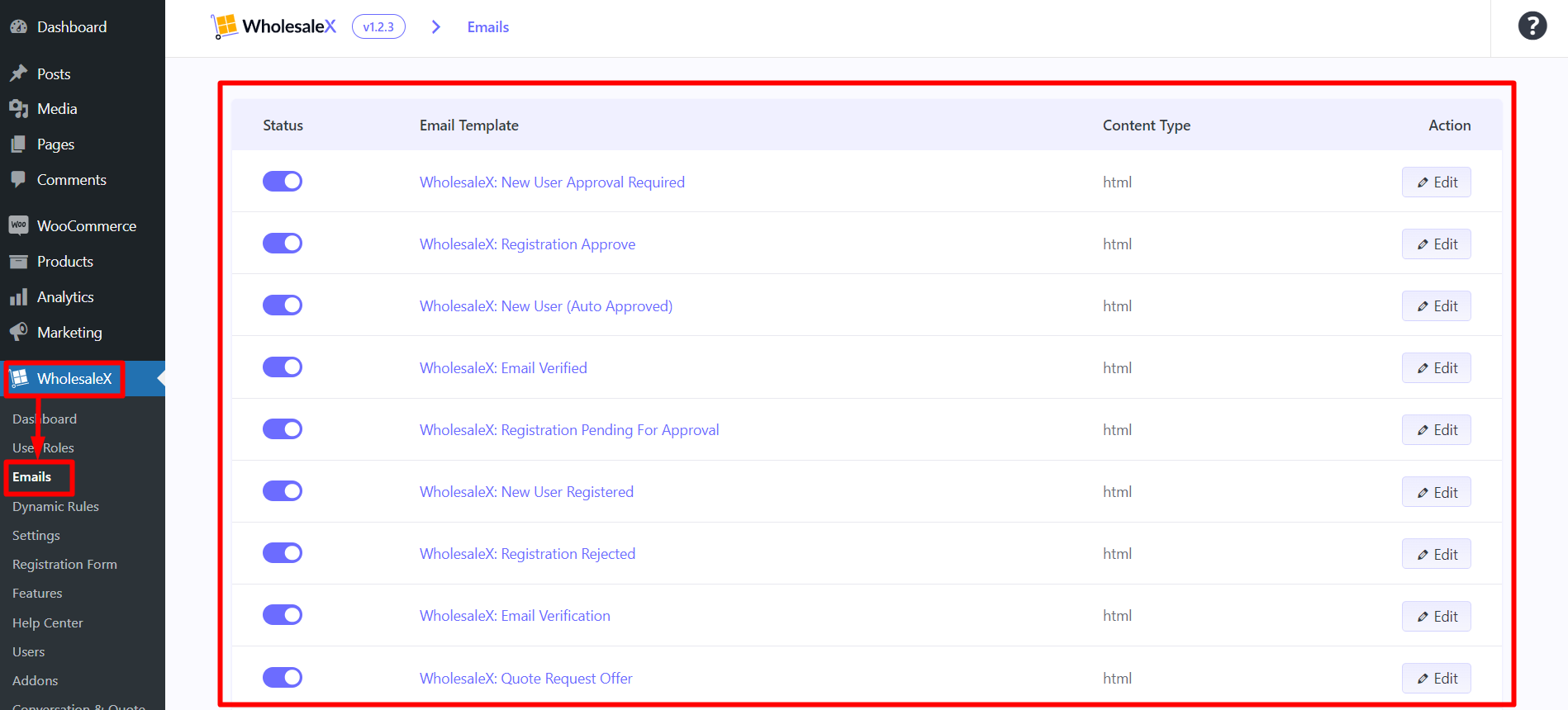Open Help Center submenu item
The width and height of the screenshot is (1568, 710).
(x=47, y=622)
